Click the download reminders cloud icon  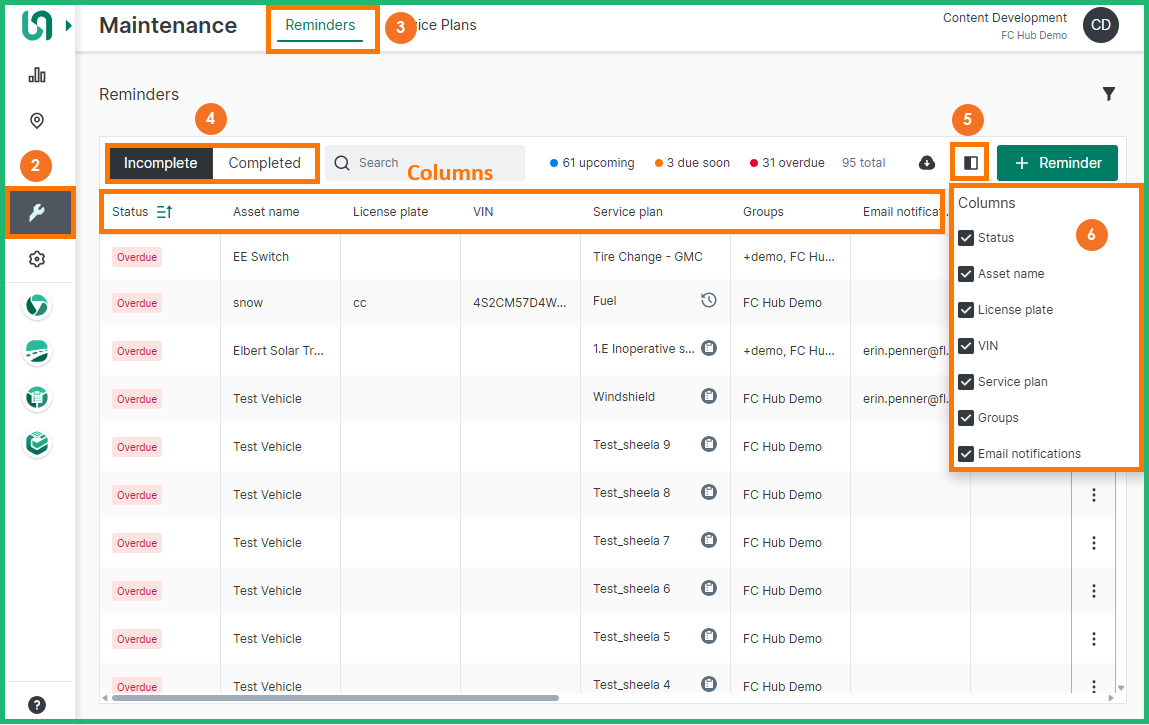click(927, 163)
